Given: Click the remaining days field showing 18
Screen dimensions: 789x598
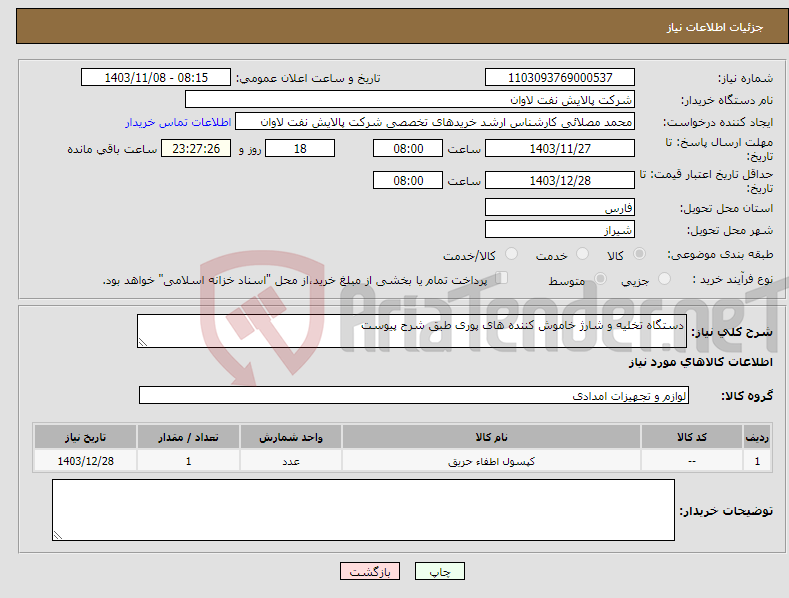Looking at the screenshot, I should tap(300, 148).
